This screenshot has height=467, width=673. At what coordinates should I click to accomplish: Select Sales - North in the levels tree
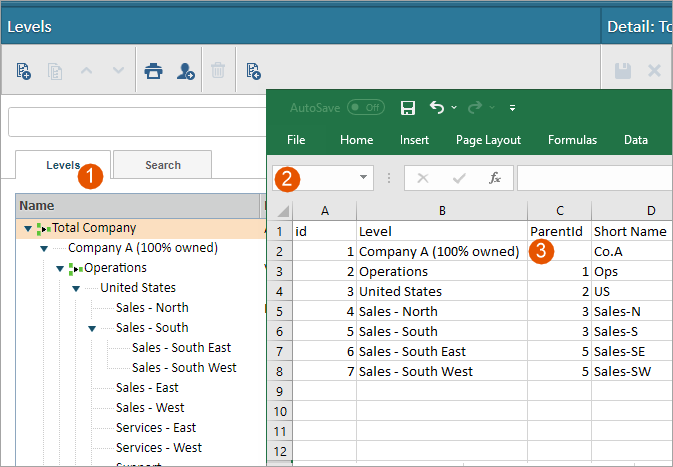pos(152,308)
